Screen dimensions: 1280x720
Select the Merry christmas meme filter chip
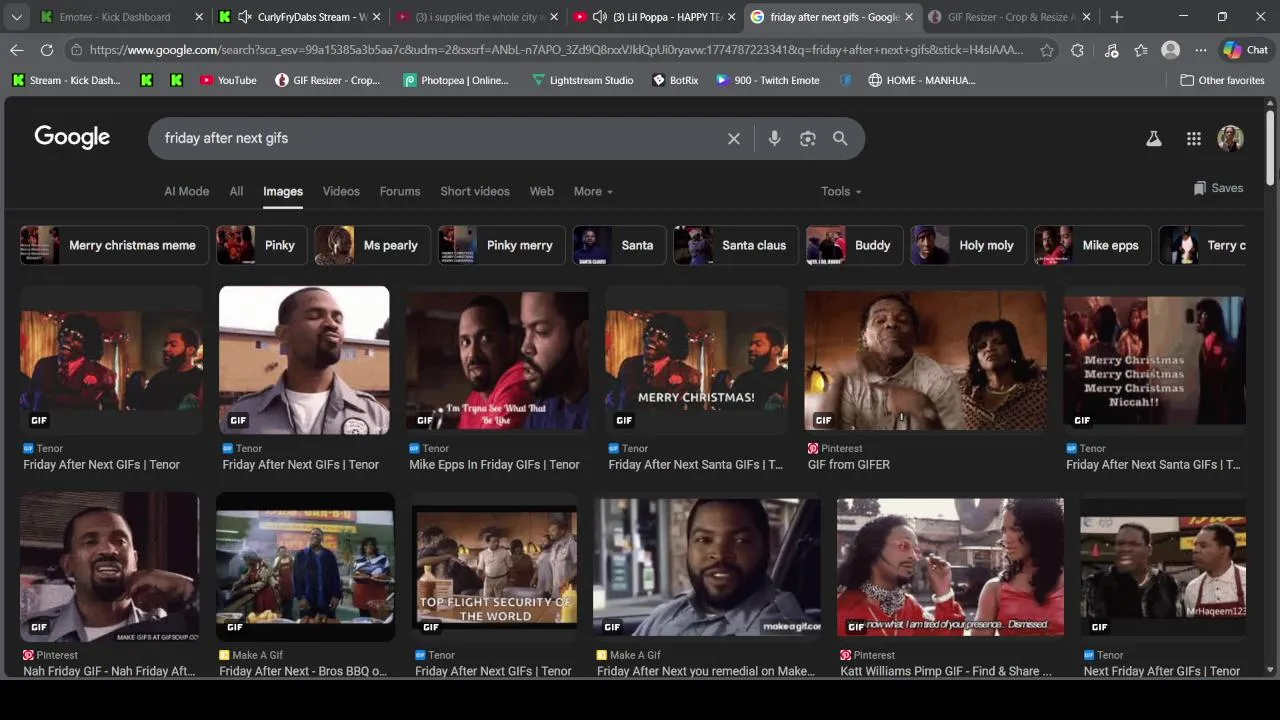[x=114, y=245]
